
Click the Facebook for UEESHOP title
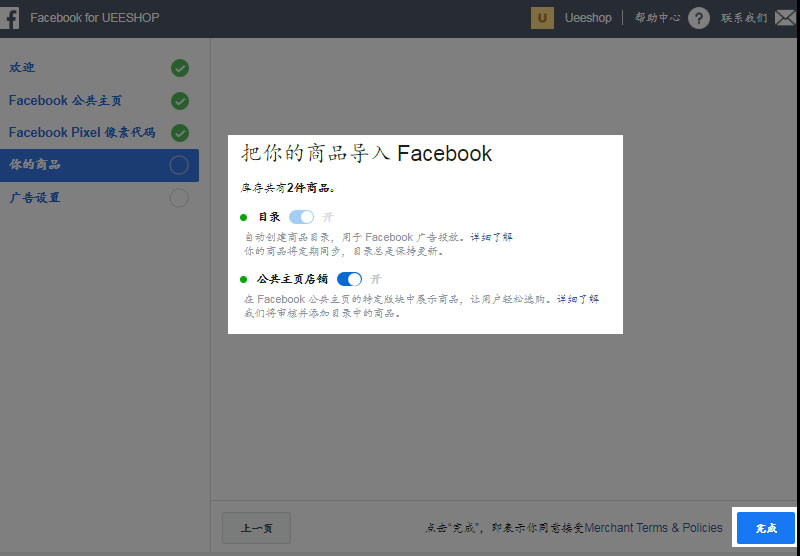[94, 18]
